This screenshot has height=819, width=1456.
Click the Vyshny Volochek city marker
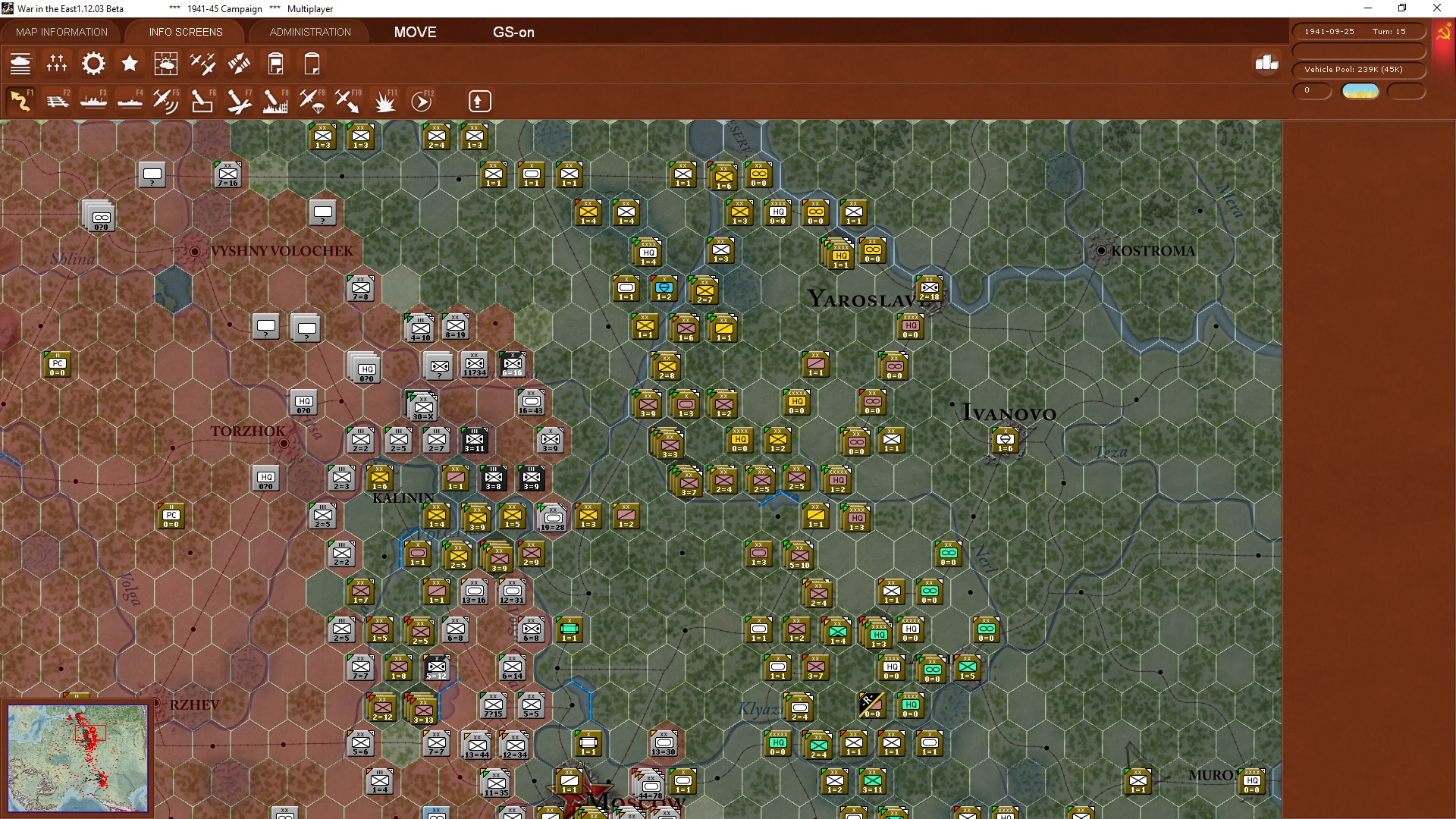[x=195, y=251]
